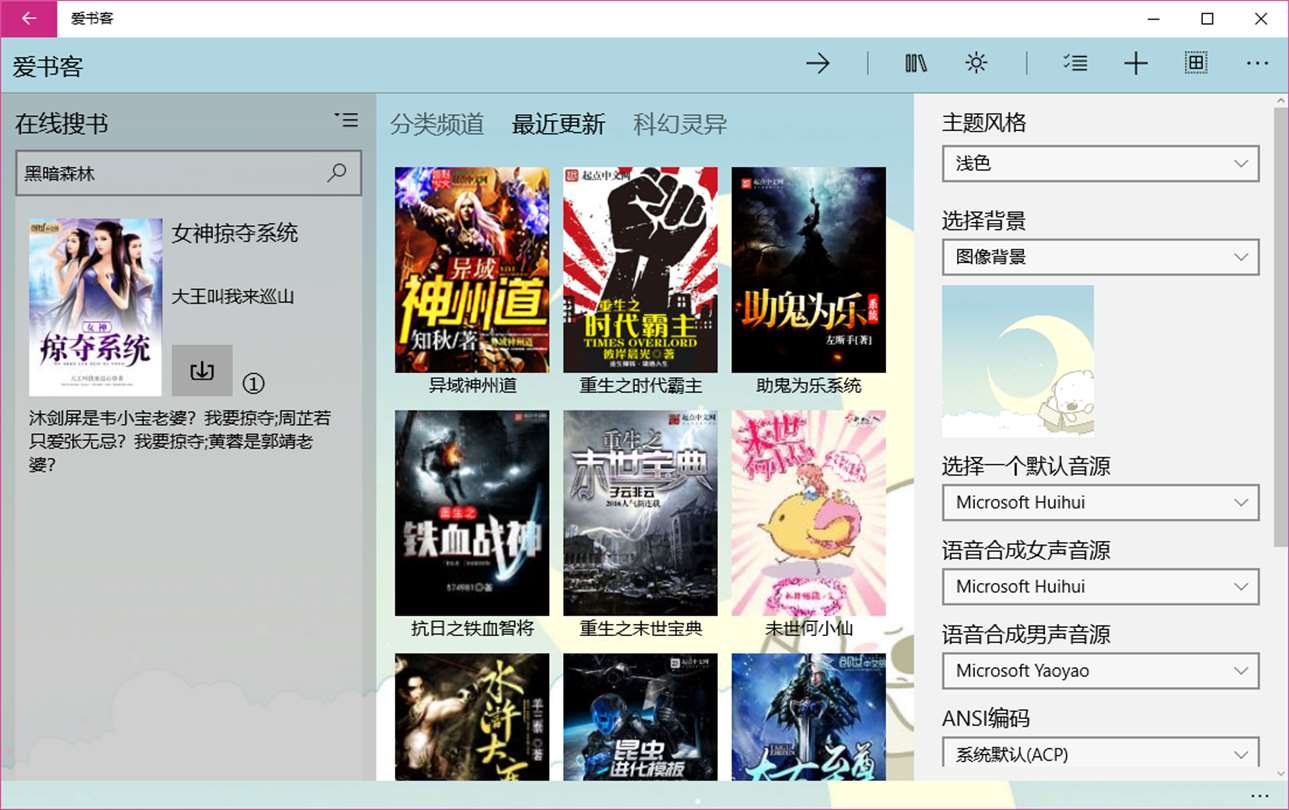Switch to the 最近更新 tab
Image resolution: width=1289 pixels, height=810 pixels.
(x=559, y=124)
